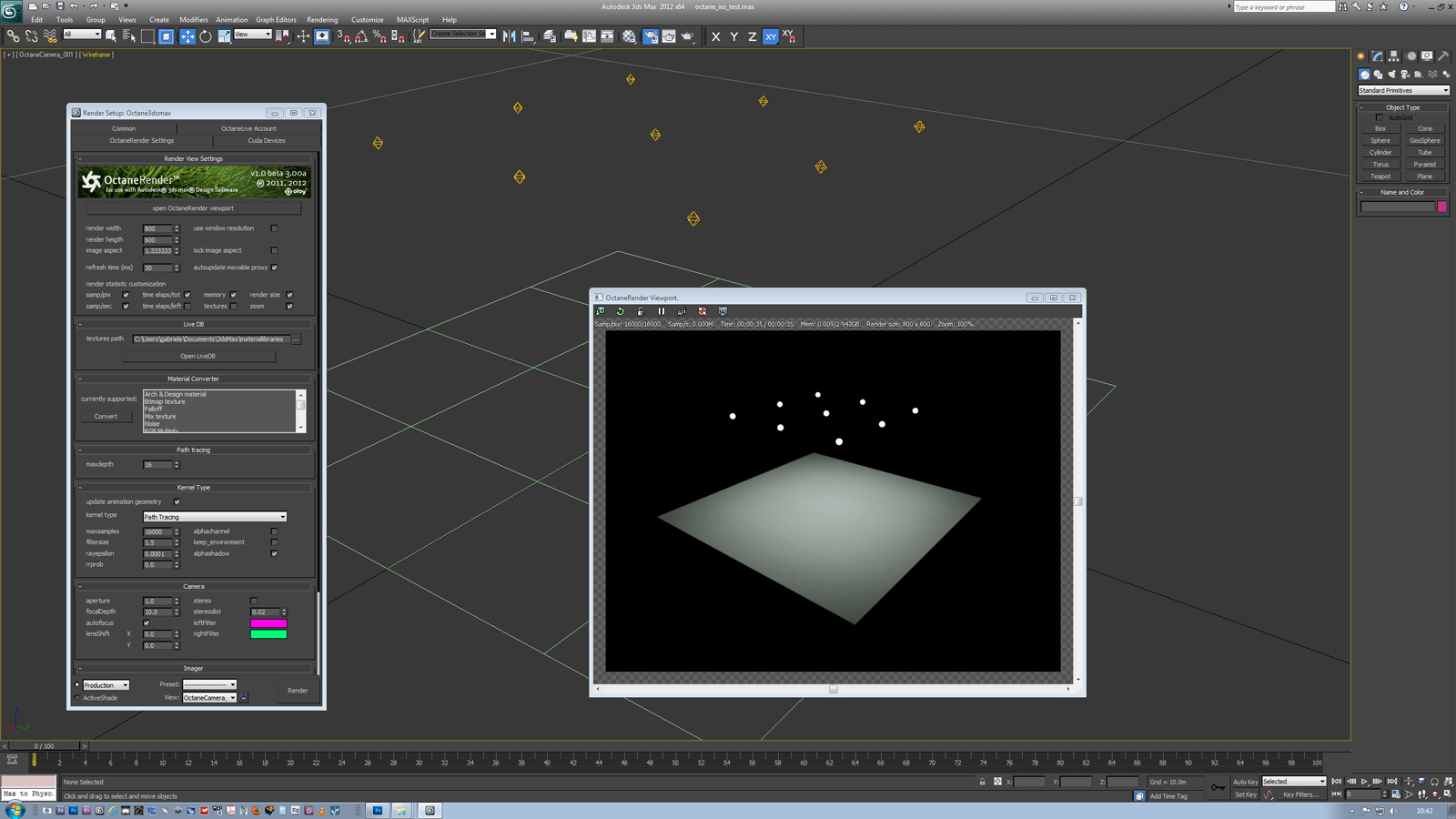Screen dimensions: 1456x819
Task: Create a GeoSphere primitive
Action: point(1425,141)
